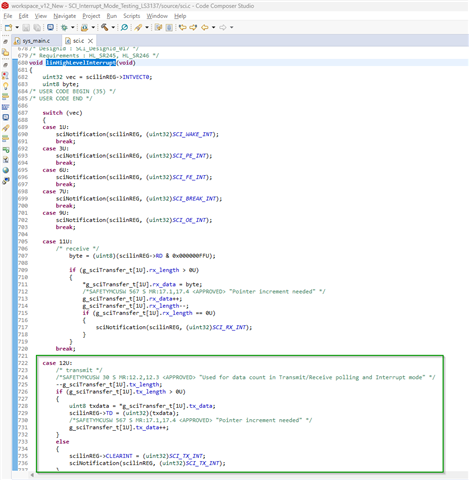Select the sci.c editor tab
Viewport: 469px width, 480px height.
pos(78,41)
